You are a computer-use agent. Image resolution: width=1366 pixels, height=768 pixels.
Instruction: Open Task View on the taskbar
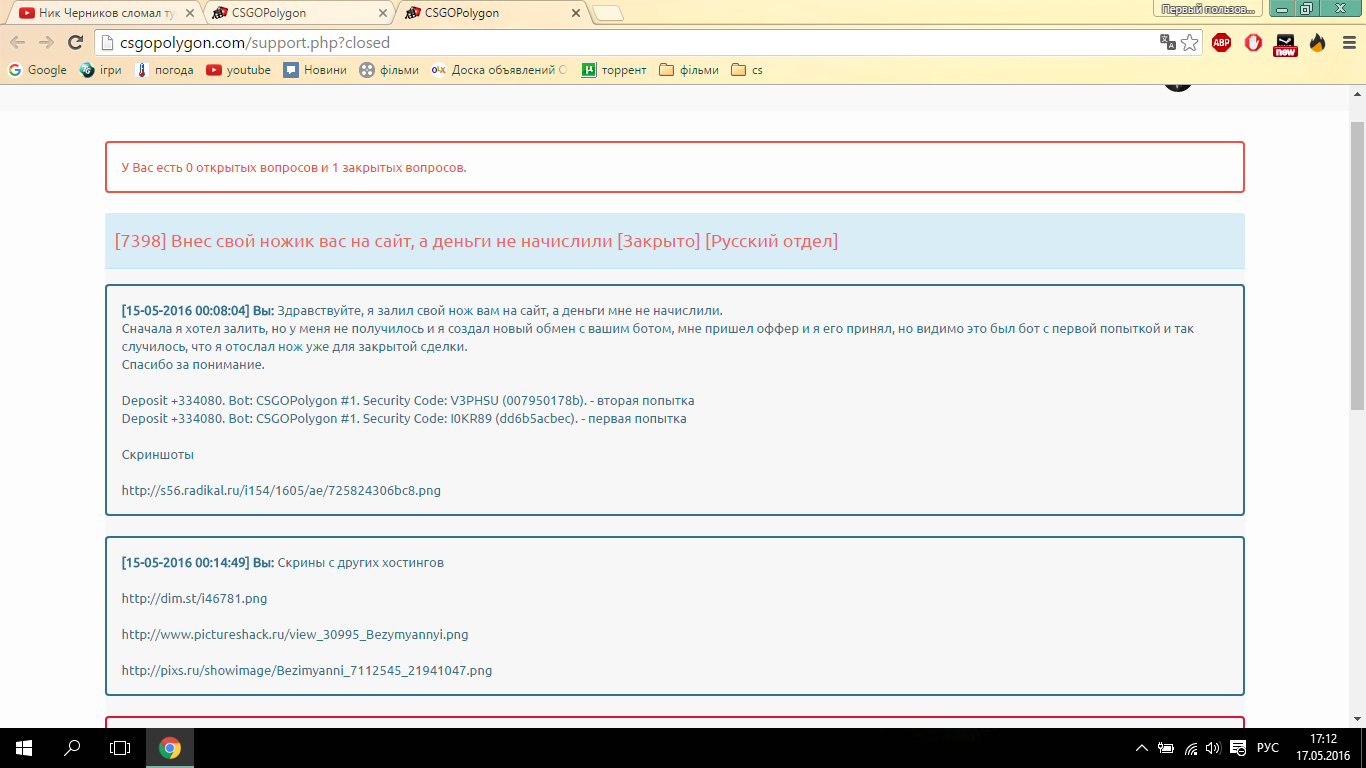pos(120,748)
